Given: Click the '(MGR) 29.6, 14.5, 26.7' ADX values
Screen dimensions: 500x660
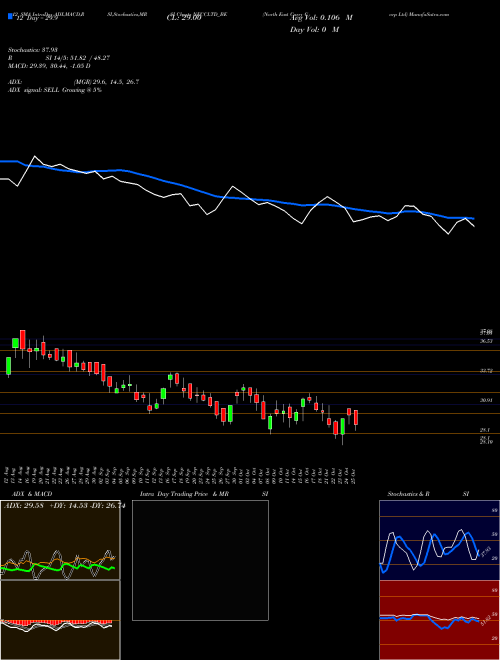Looking at the screenshot, I should 106,82.
